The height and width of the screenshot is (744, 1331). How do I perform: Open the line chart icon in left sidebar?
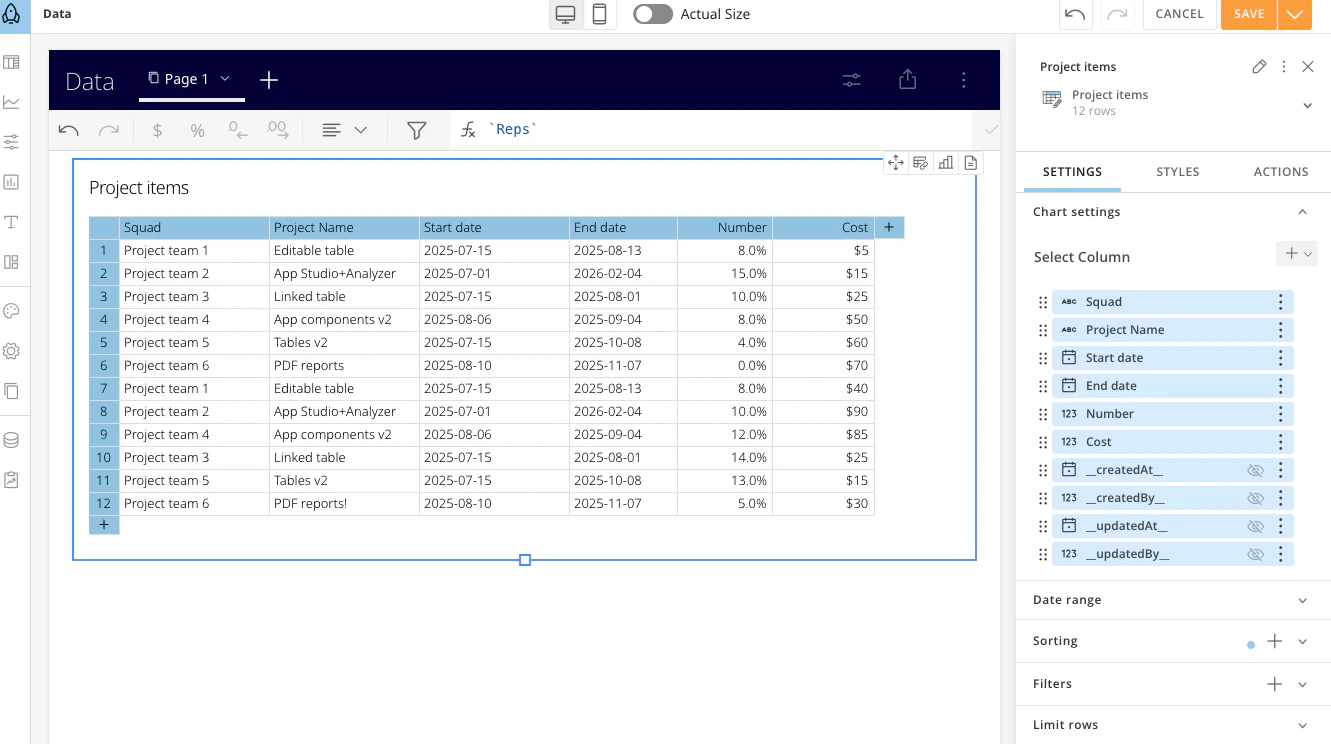click(x=12, y=102)
